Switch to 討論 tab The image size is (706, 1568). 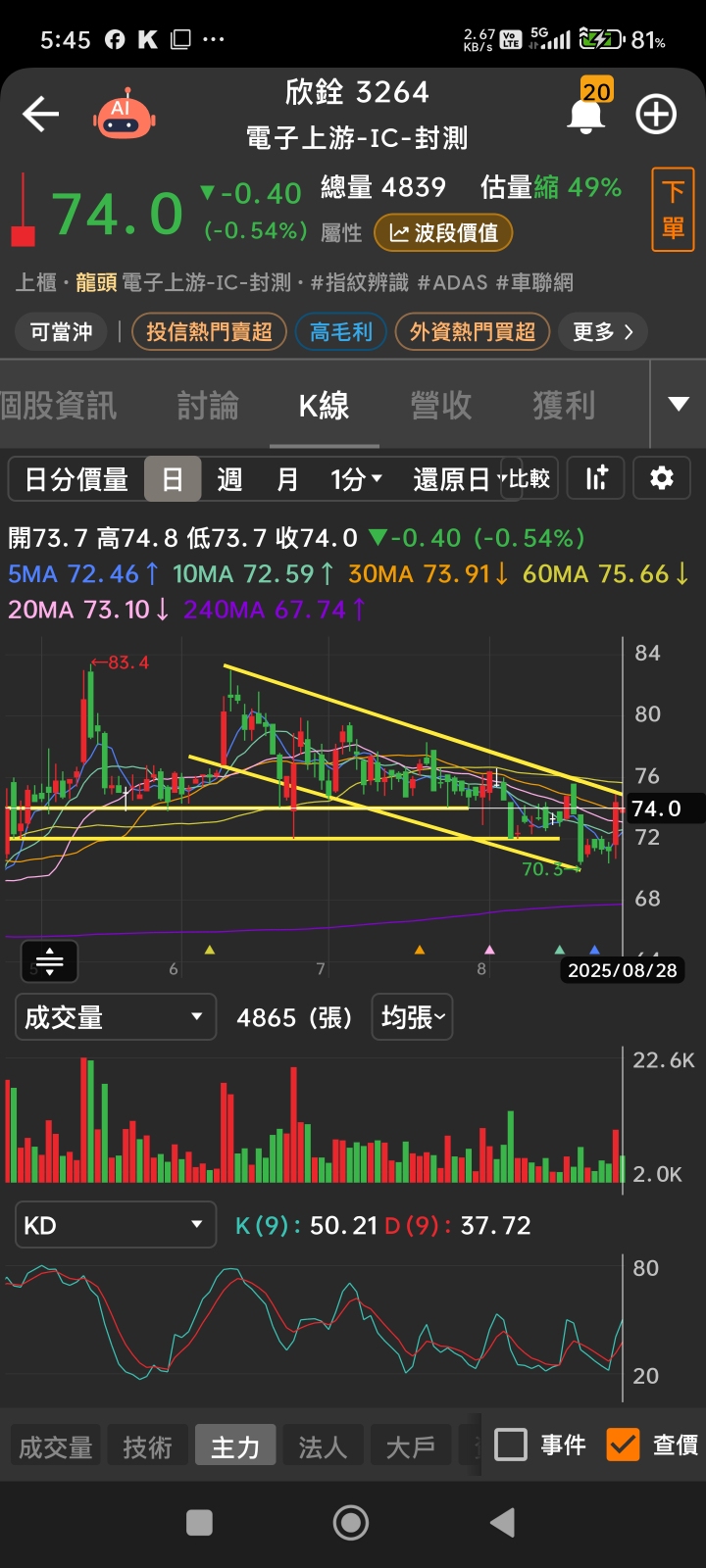(208, 405)
